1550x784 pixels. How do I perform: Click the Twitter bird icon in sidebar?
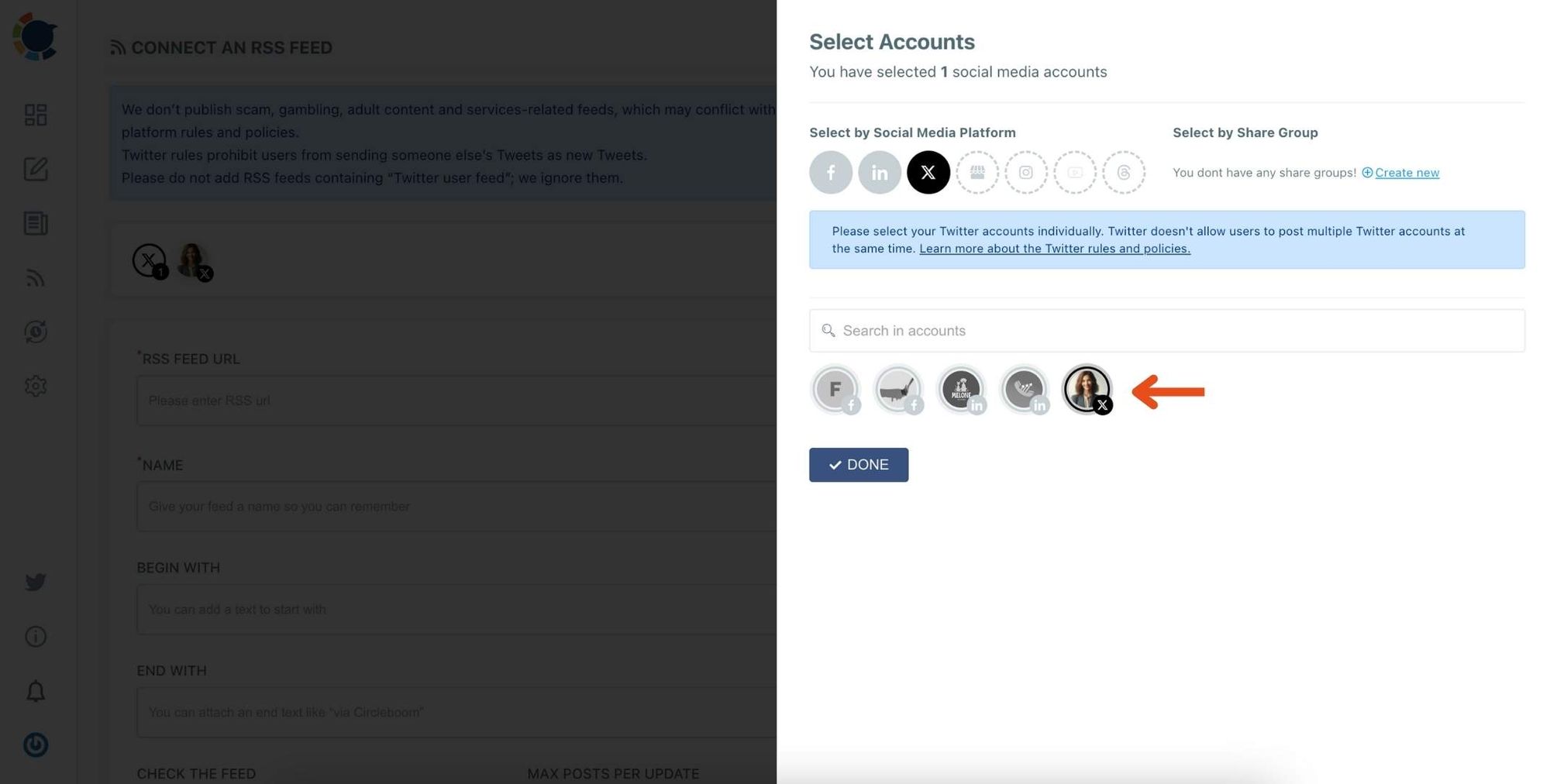tap(35, 582)
